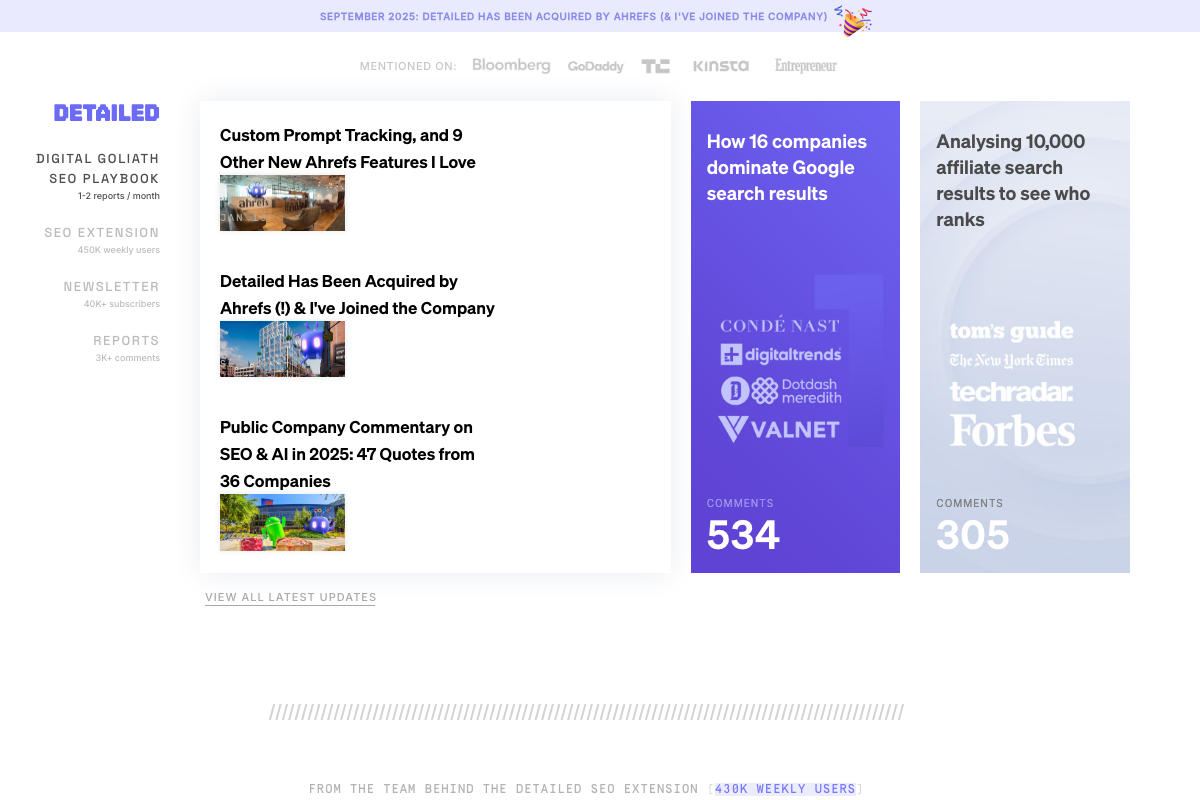Click the Ahrefs acquisition announcement banner
This screenshot has width=1200, height=800.
click(573, 16)
